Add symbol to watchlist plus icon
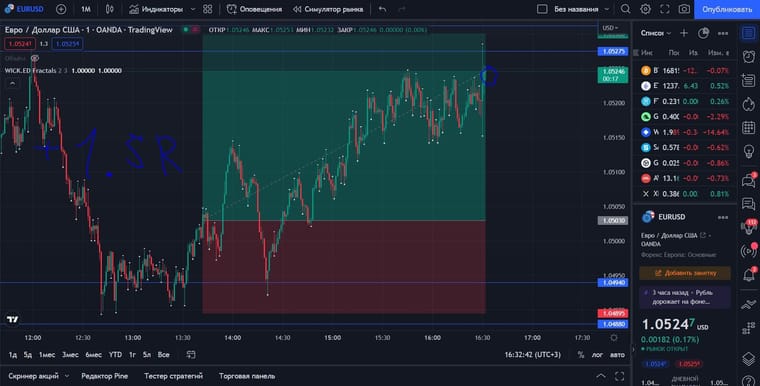 [684, 33]
